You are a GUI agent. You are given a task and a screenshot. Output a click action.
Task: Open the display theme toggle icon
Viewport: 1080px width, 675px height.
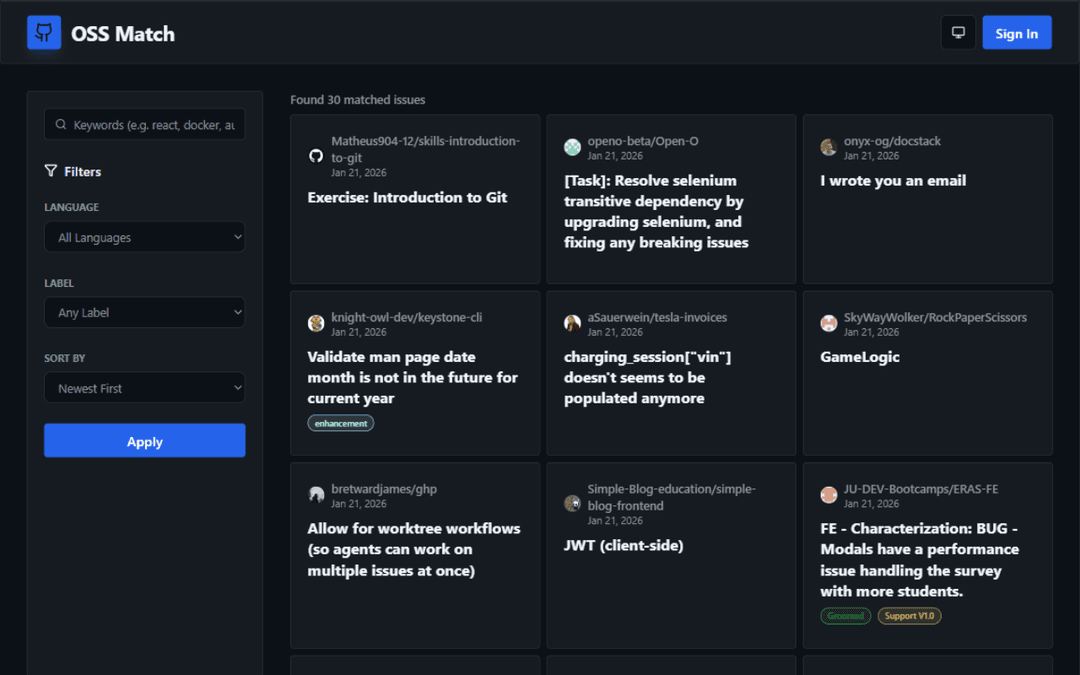tap(957, 31)
